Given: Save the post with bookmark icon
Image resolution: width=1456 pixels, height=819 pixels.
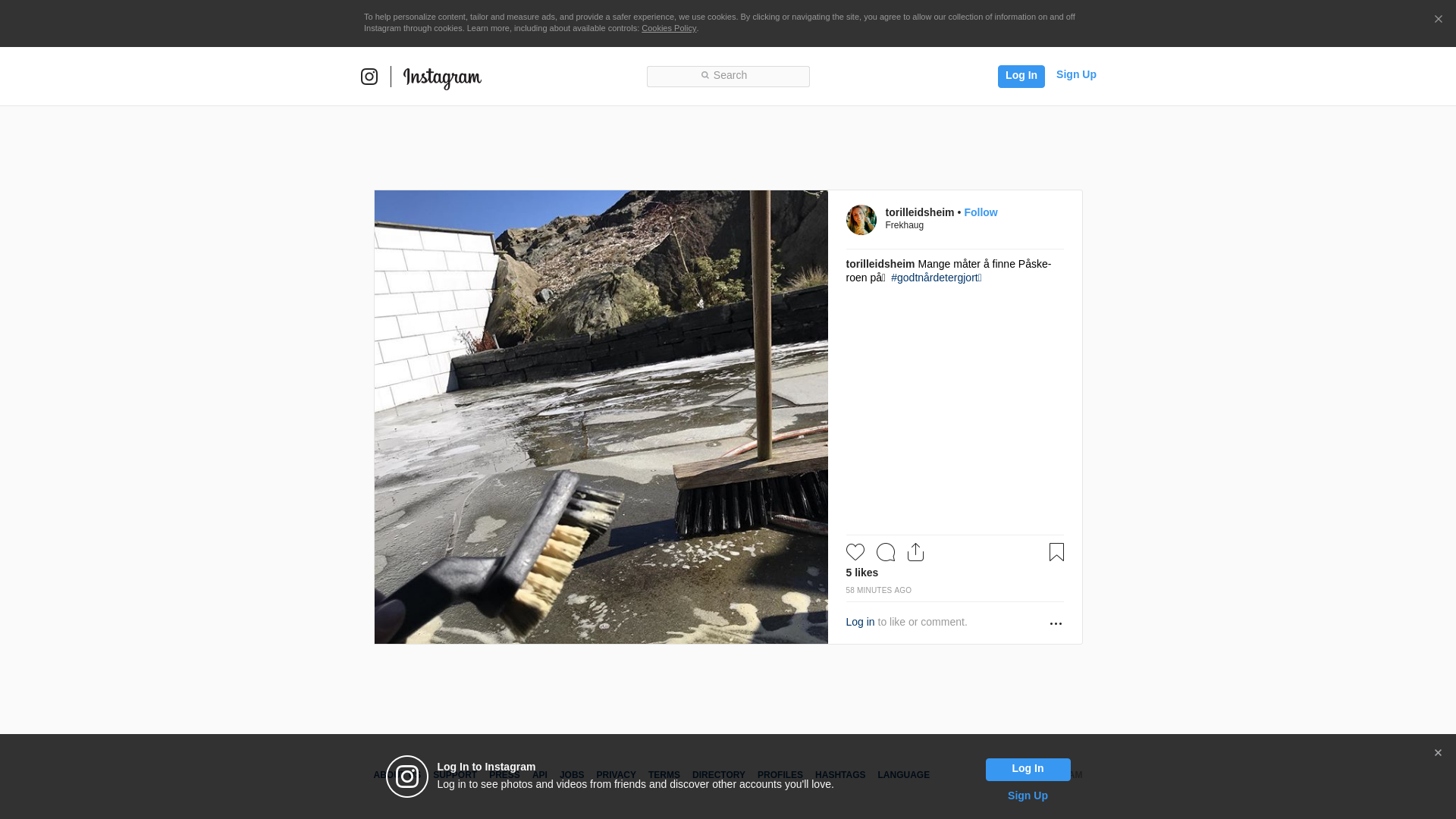Looking at the screenshot, I should [1056, 552].
